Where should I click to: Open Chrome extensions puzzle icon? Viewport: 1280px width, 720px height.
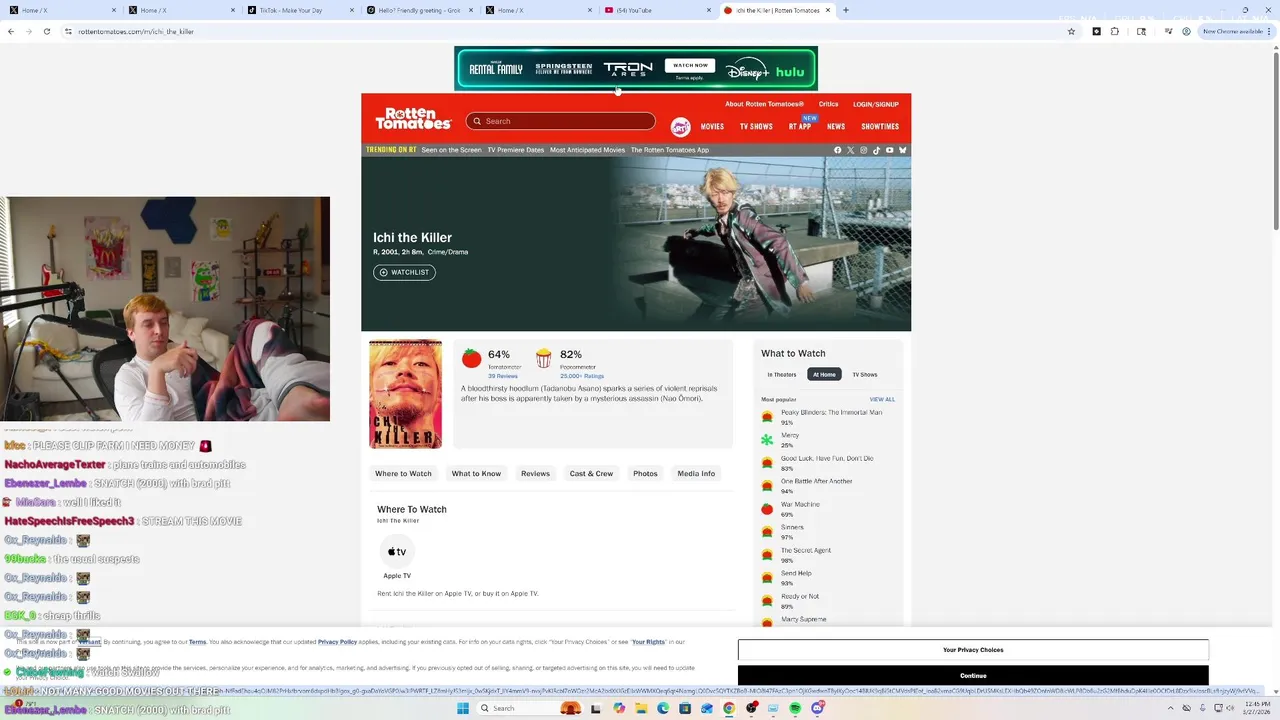tap(1115, 31)
